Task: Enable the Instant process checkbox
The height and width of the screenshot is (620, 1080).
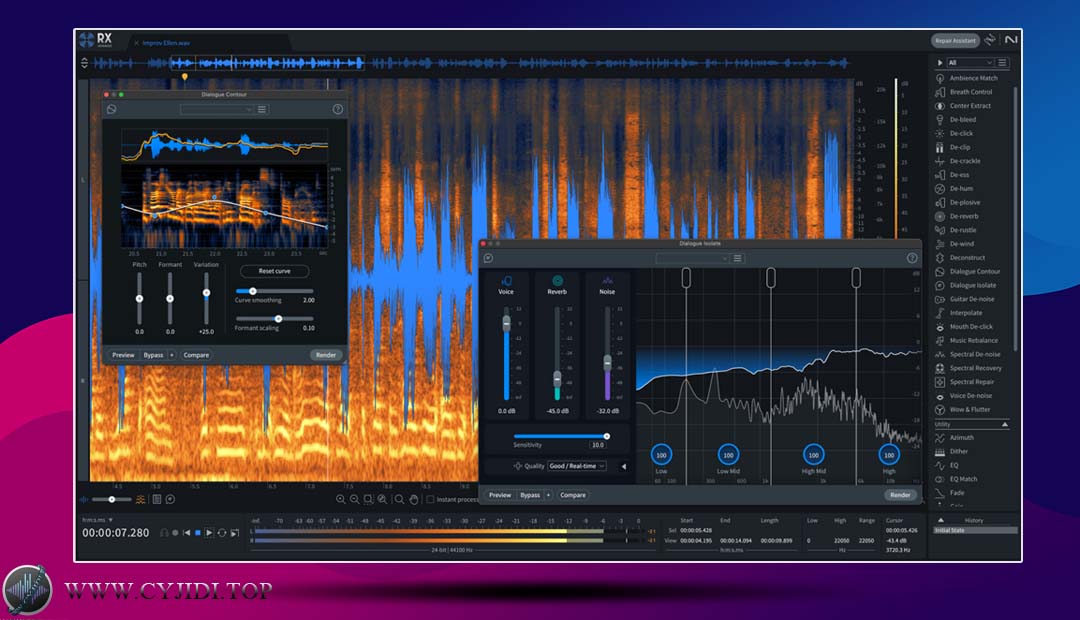Action: click(430, 499)
